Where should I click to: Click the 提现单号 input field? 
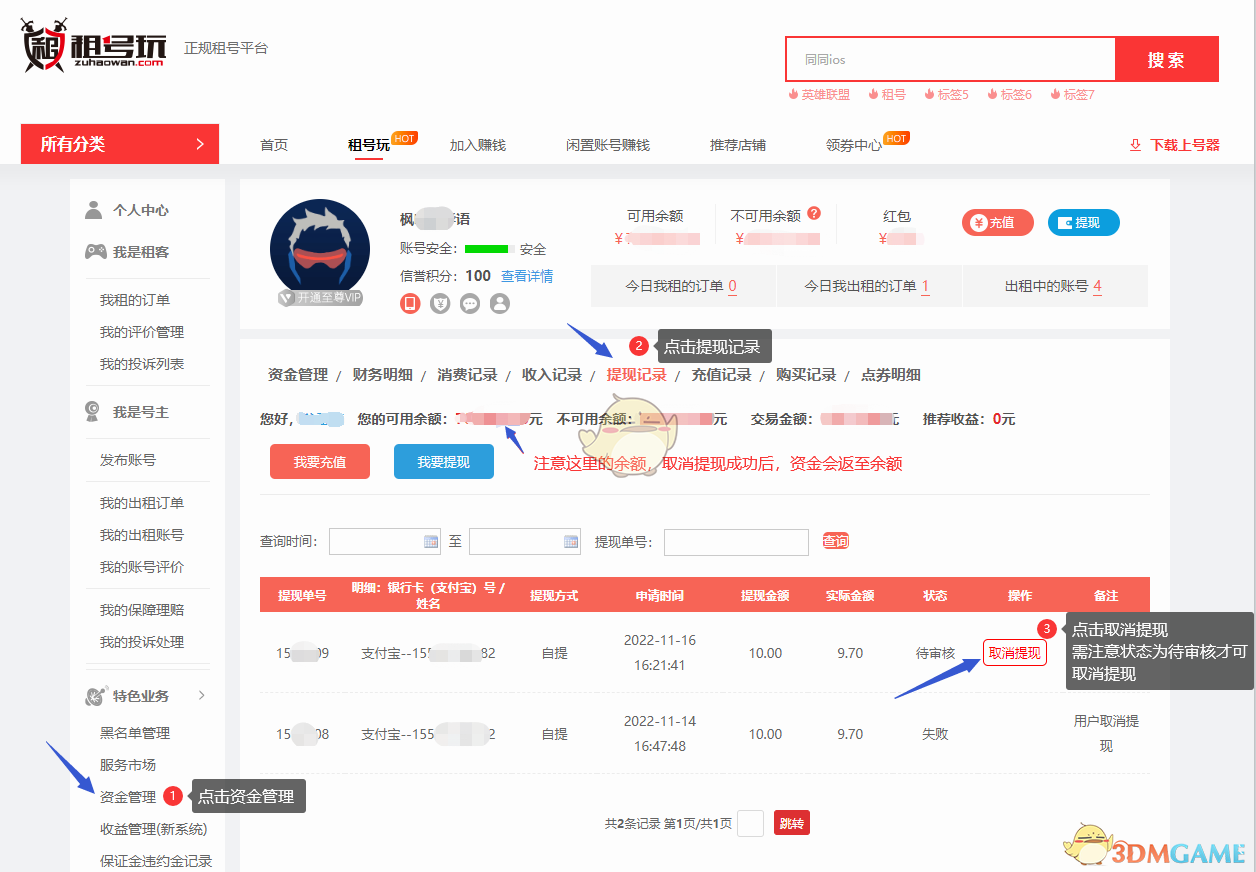(736, 542)
